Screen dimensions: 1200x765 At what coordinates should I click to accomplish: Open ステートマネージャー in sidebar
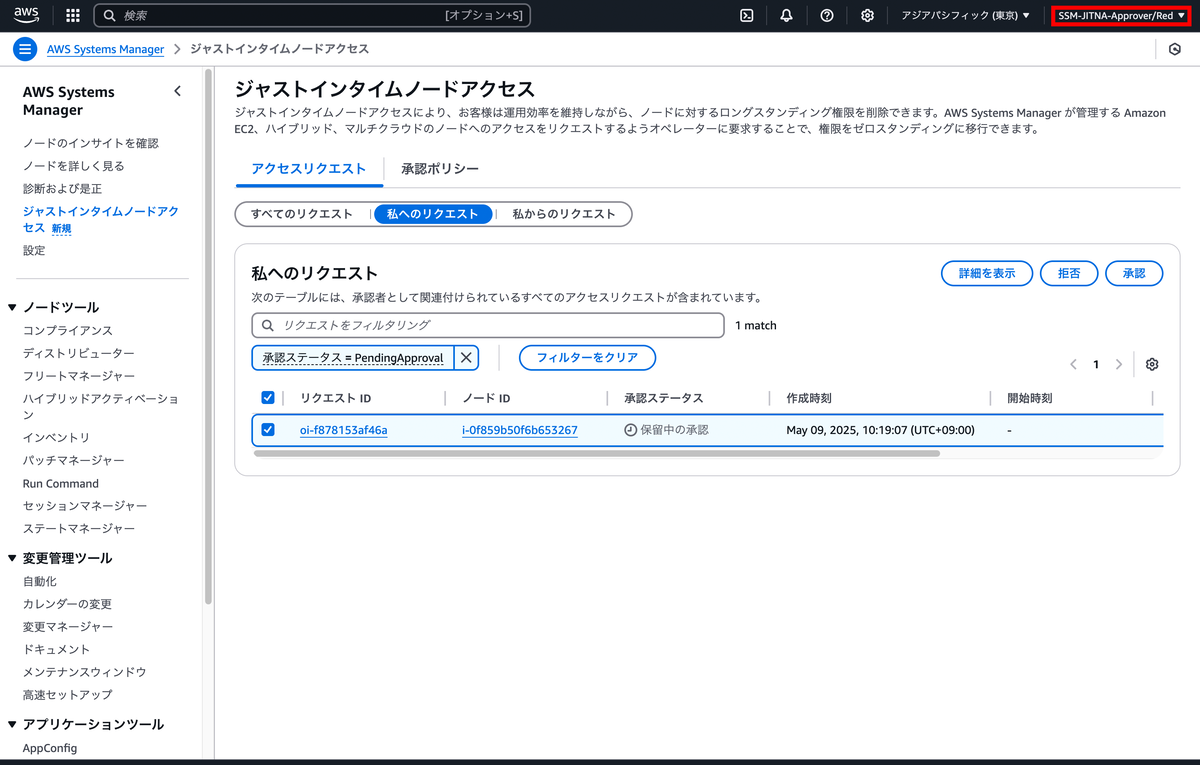[x=79, y=528]
